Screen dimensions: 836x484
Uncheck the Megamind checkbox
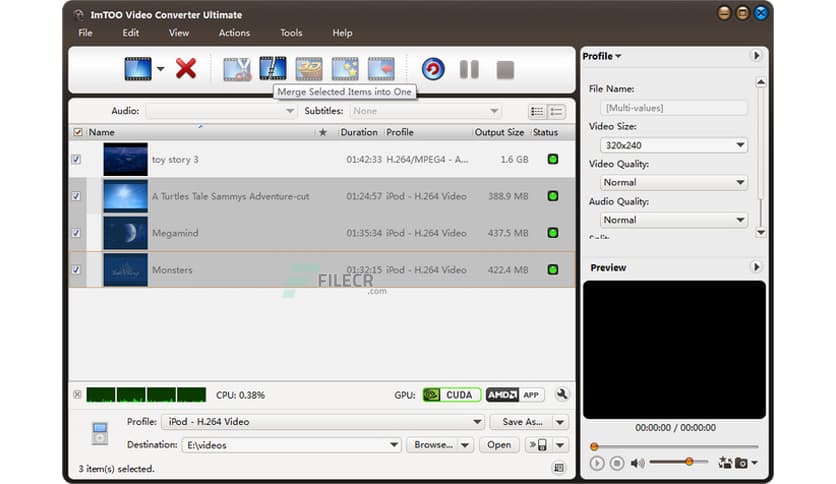76,232
